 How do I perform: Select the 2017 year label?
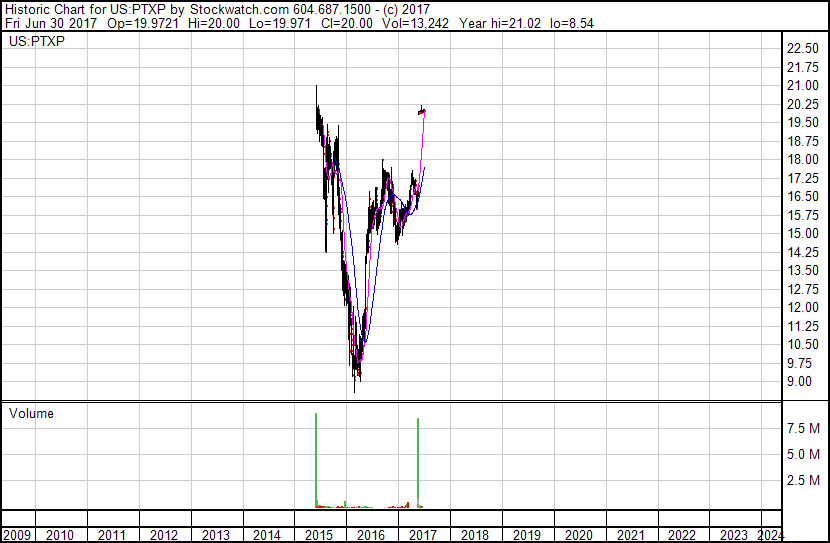(x=422, y=535)
